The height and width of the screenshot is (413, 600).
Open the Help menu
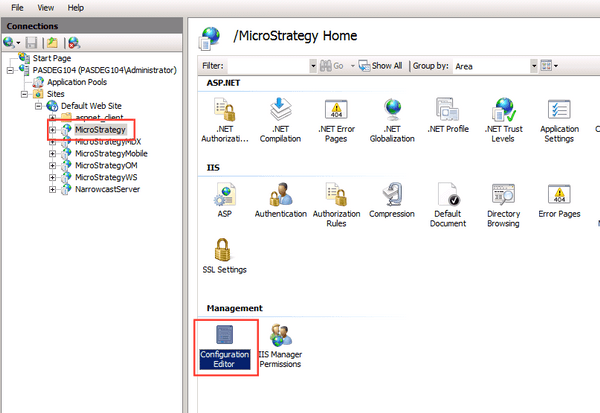(76, 8)
